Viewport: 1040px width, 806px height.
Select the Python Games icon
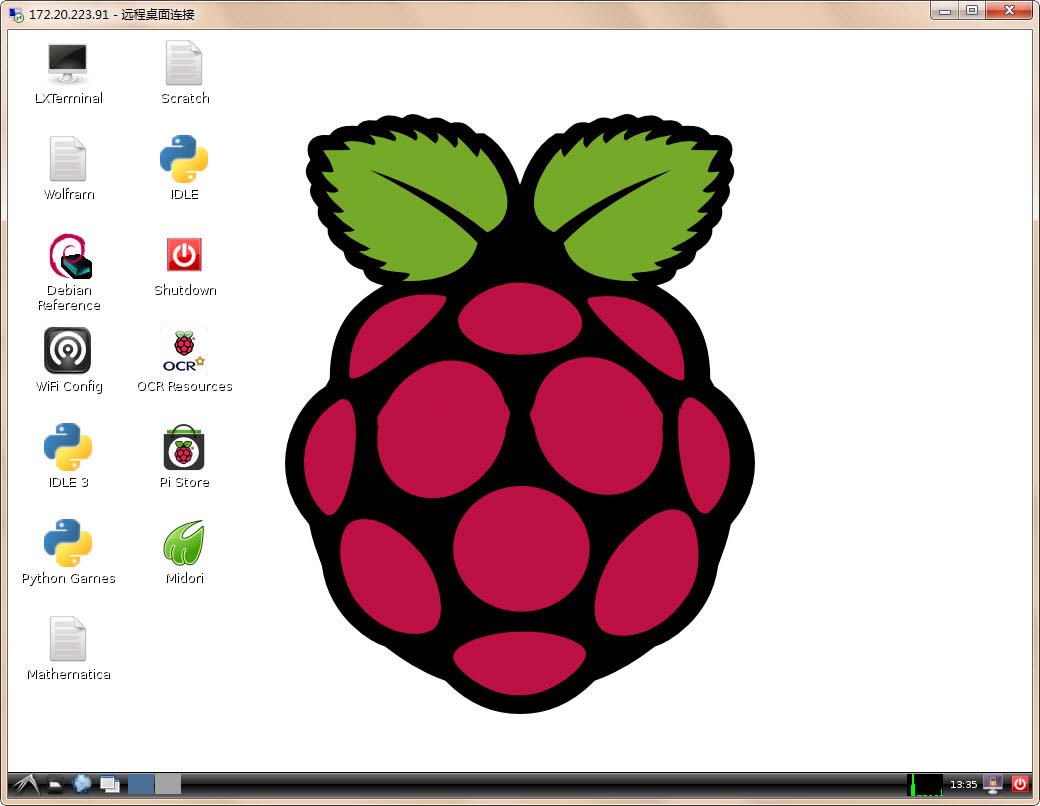[x=68, y=543]
